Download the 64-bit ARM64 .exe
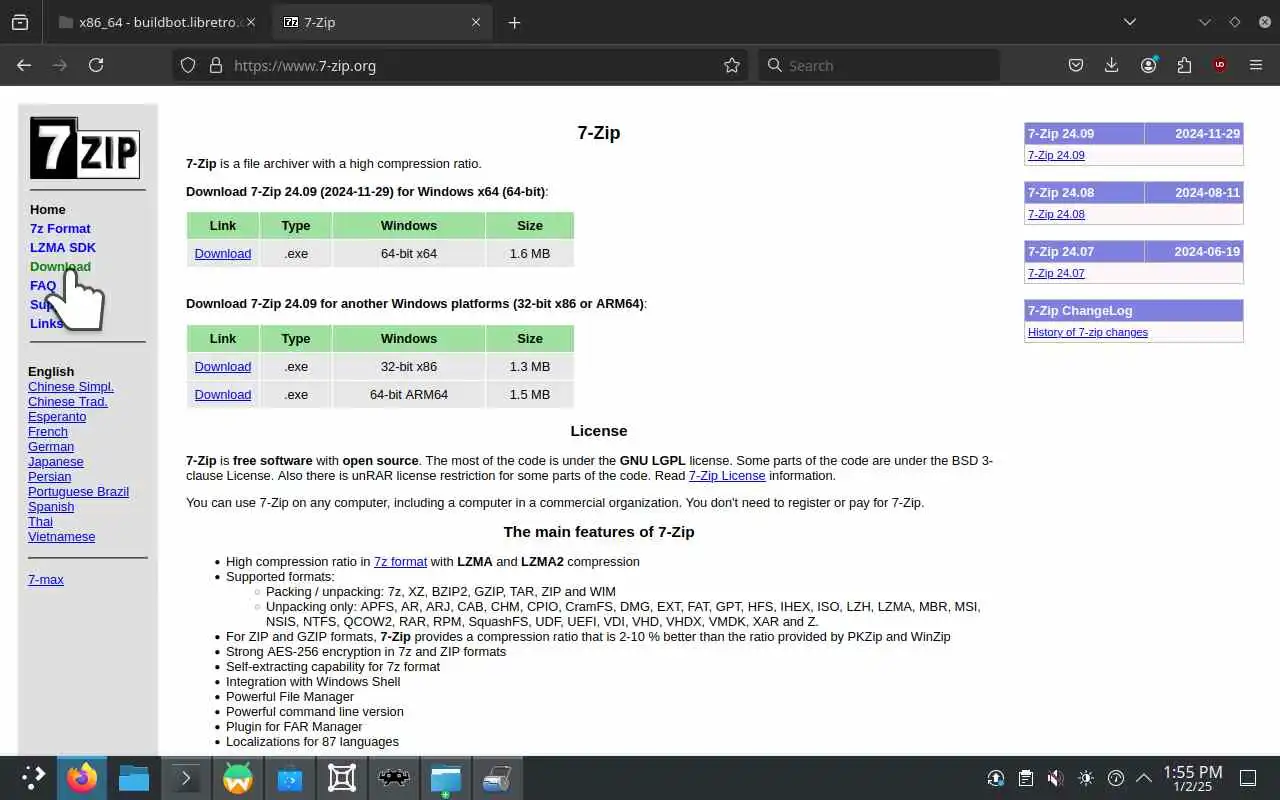1280x800 pixels. coord(223,394)
